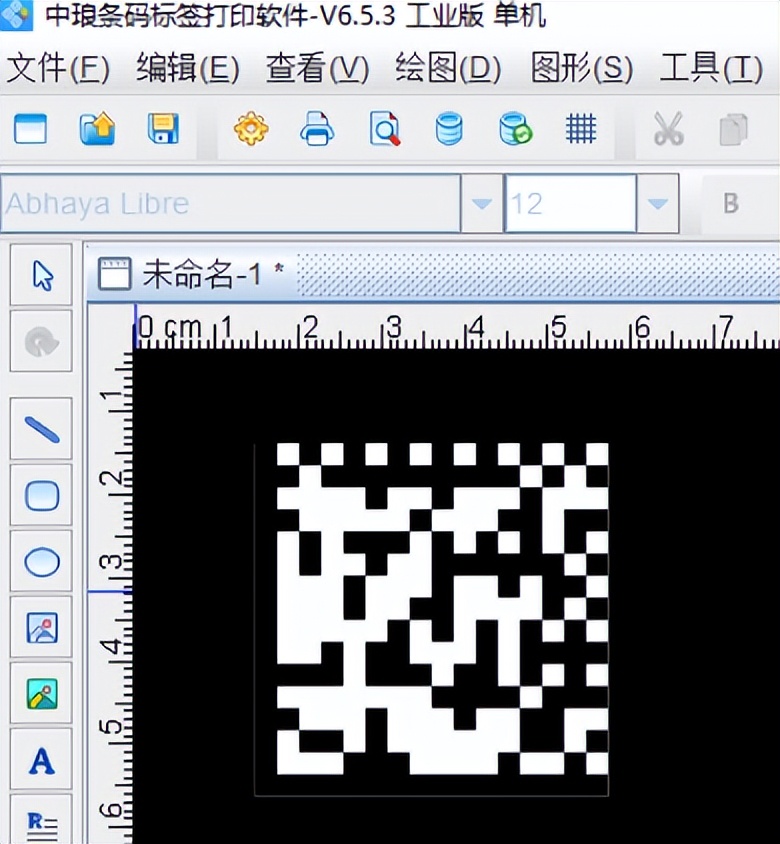Select the vector image tool with pencil
The width and height of the screenshot is (780, 844).
point(41,694)
